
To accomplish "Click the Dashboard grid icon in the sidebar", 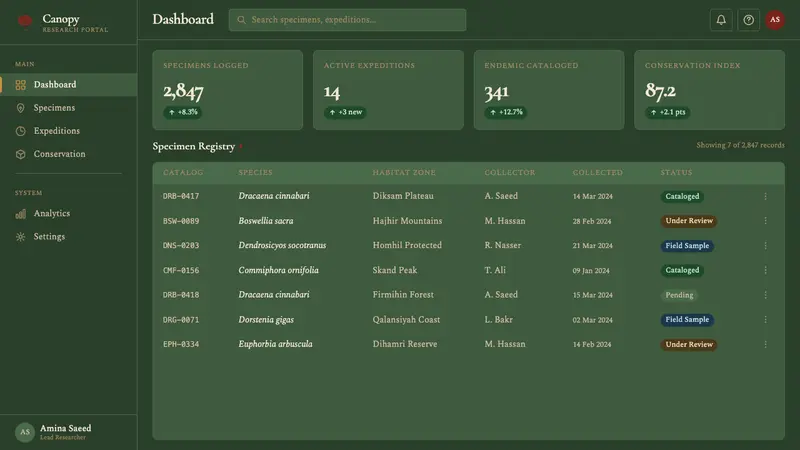I will 20,85.
